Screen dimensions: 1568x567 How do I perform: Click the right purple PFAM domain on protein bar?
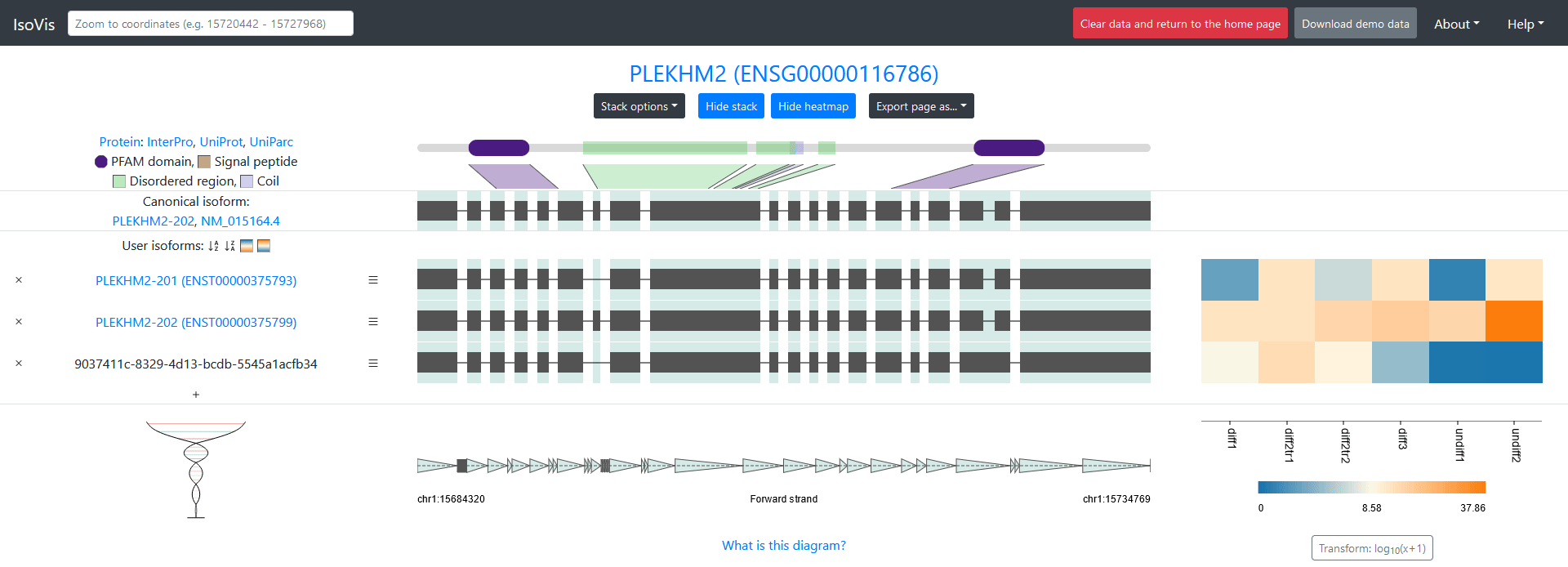[1009, 148]
